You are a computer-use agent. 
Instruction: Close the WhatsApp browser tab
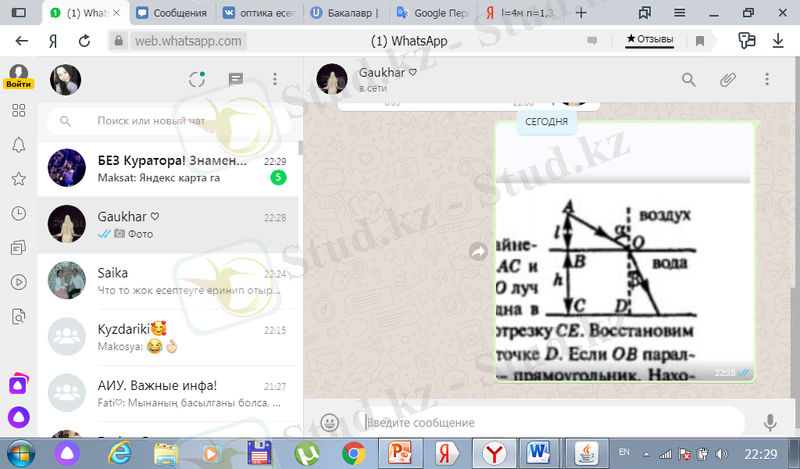(x=117, y=13)
